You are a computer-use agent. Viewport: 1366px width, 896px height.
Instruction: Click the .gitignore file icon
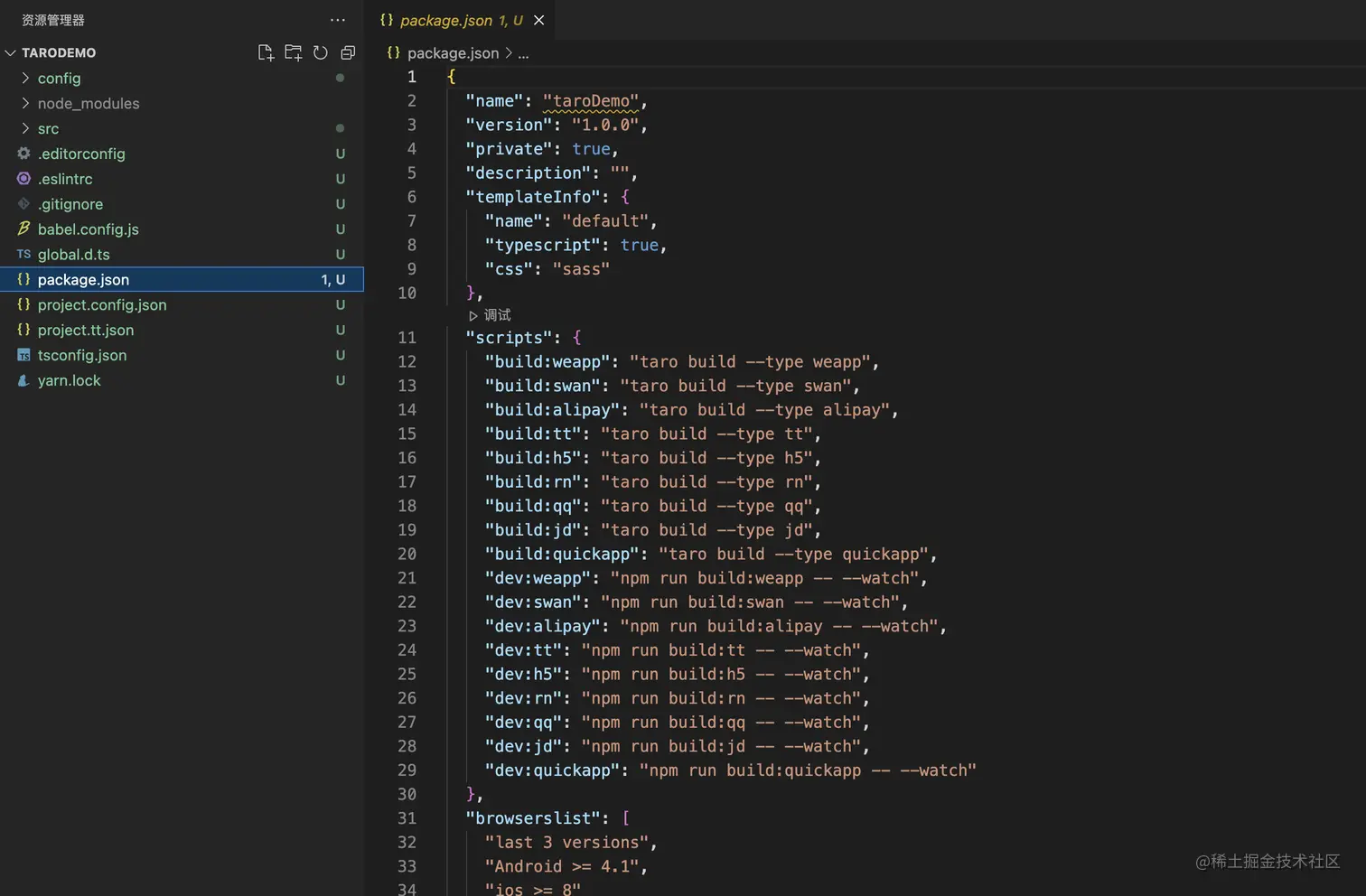pos(23,204)
